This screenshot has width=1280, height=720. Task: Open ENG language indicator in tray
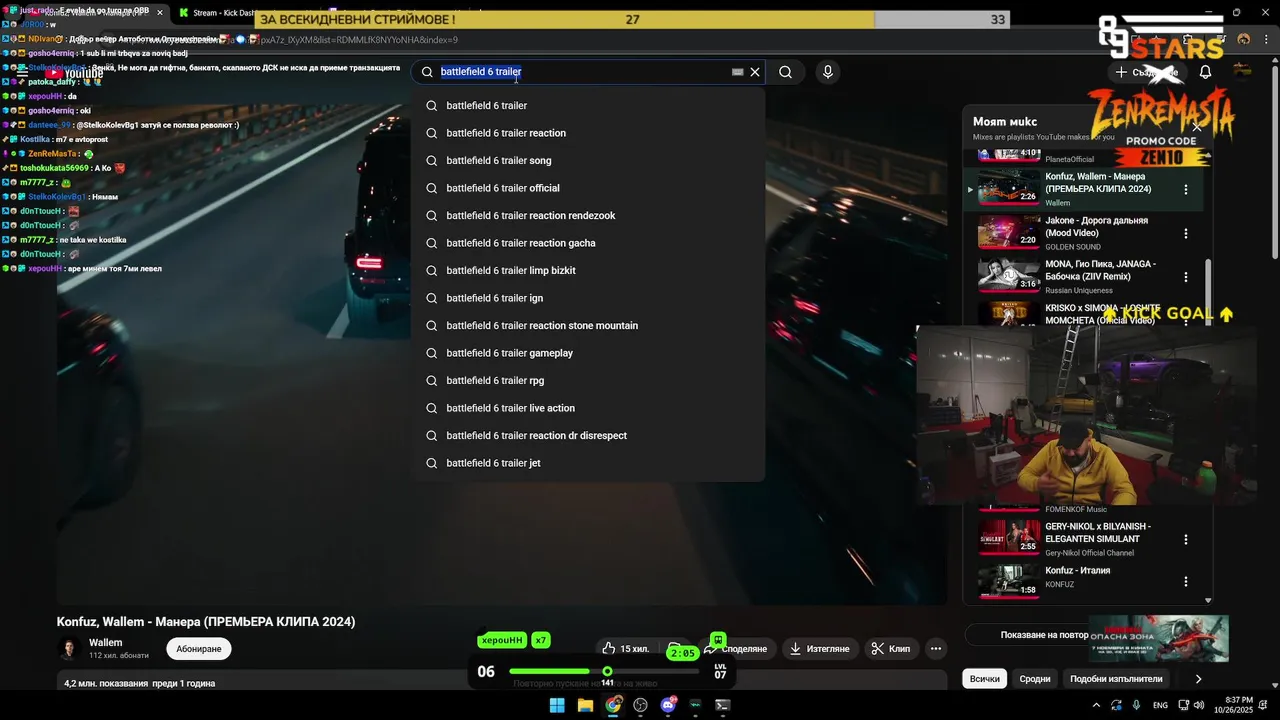(x=1160, y=705)
